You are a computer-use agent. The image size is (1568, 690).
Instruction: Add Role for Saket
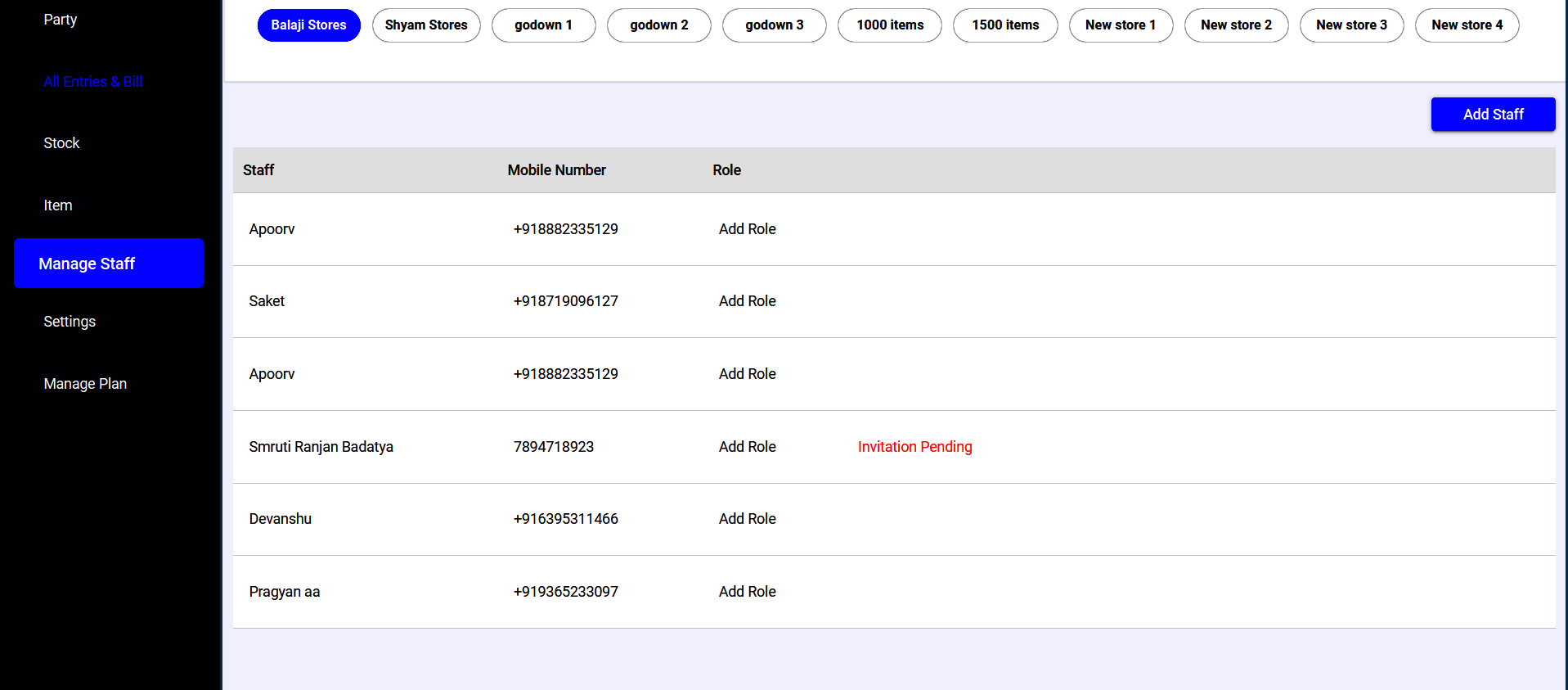click(x=747, y=301)
